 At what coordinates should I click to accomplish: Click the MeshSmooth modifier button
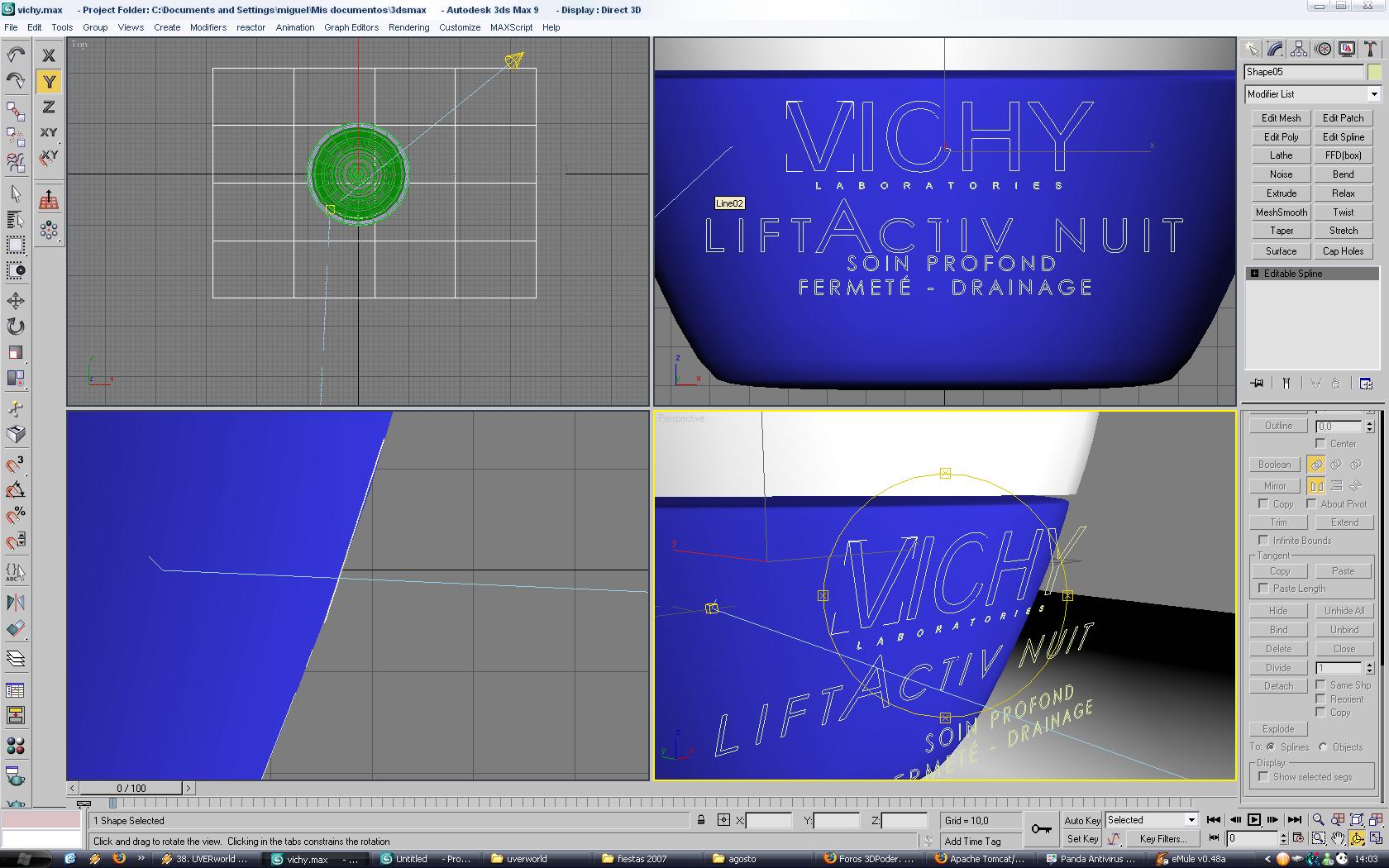click(1282, 212)
